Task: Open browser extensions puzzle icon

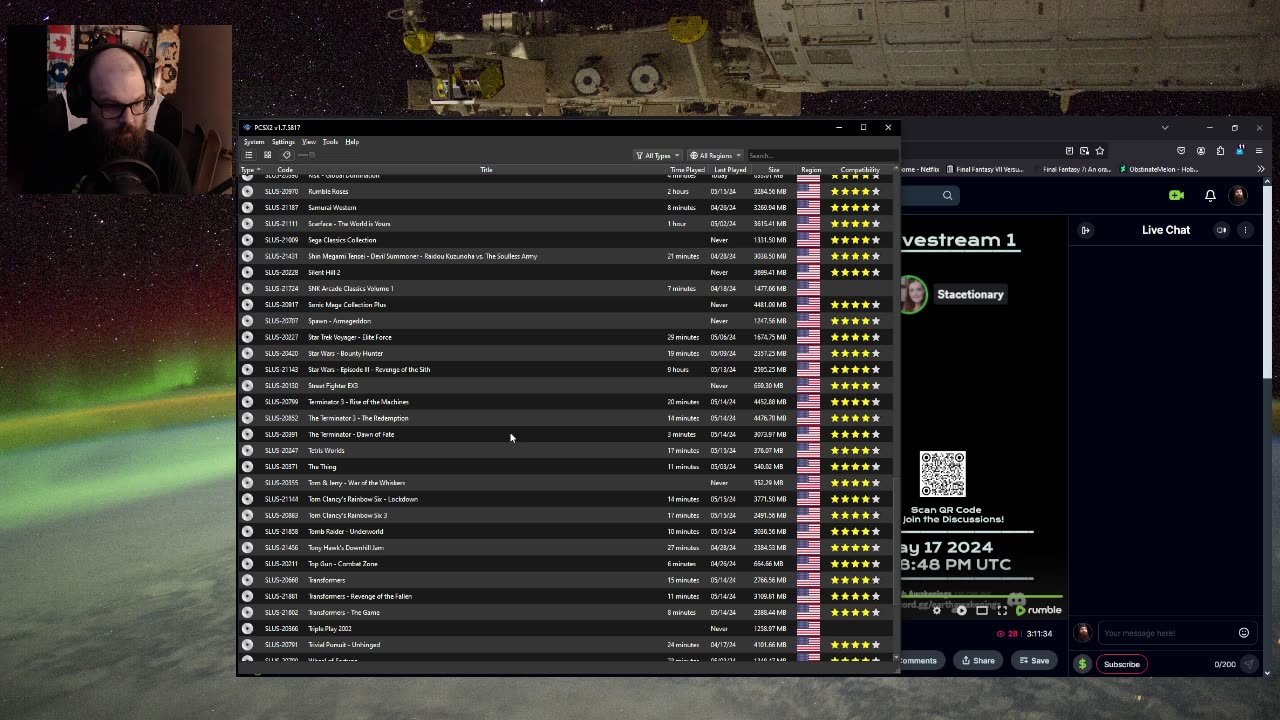Action: click(x=1220, y=151)
